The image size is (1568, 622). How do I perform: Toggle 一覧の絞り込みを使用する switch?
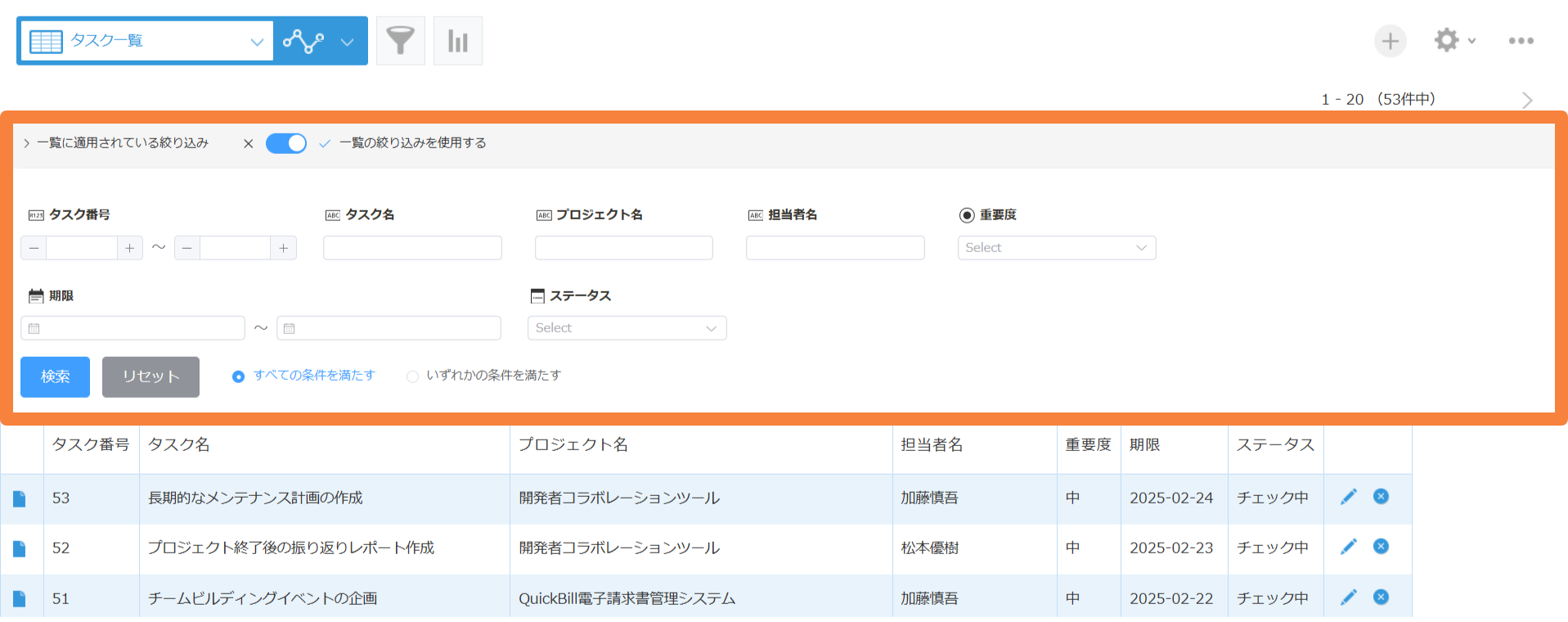click(286, 143)
